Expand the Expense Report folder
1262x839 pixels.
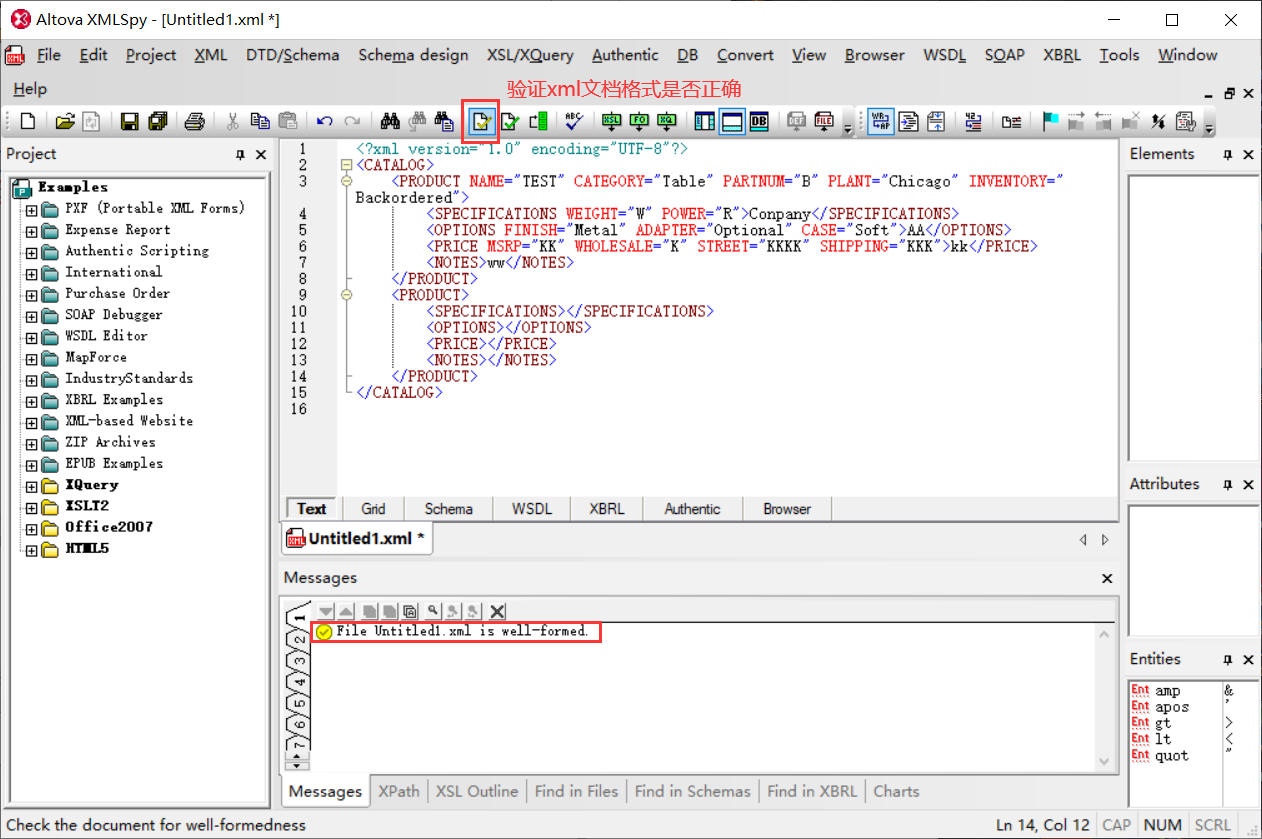30,229
